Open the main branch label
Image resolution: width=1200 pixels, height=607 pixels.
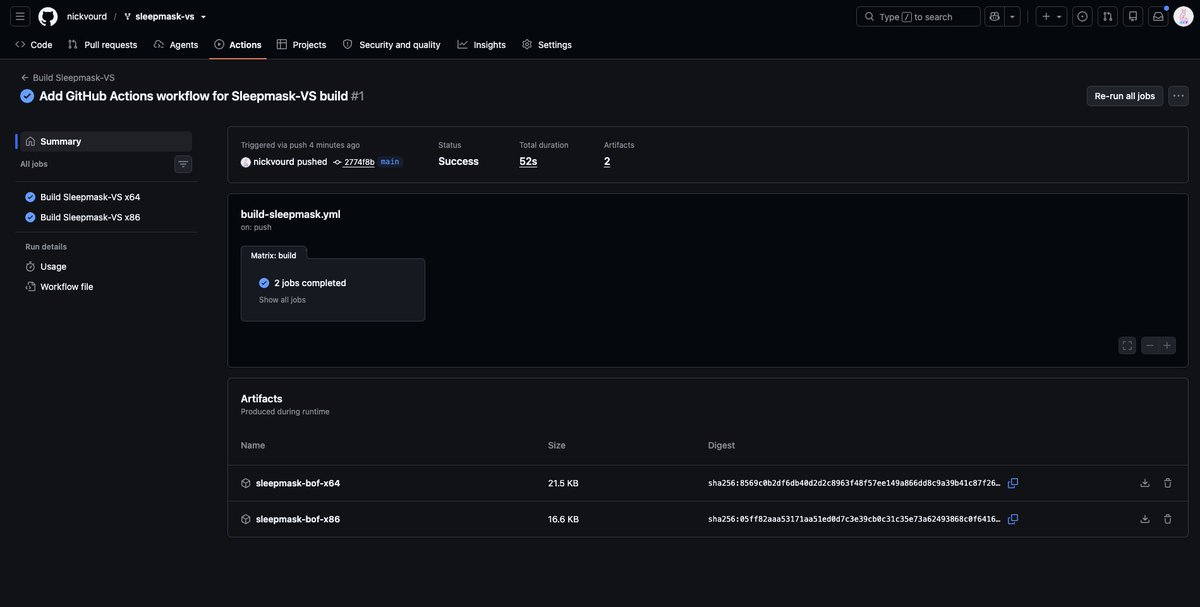tap(390, 161)
